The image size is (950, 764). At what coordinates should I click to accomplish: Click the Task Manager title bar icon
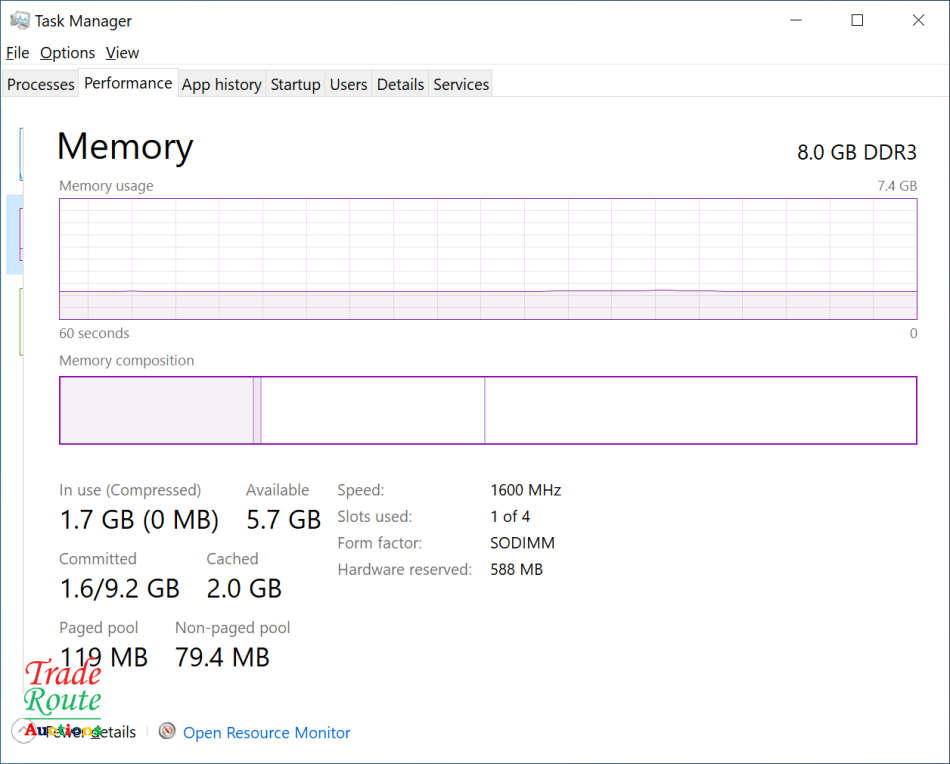pos(19,20)
